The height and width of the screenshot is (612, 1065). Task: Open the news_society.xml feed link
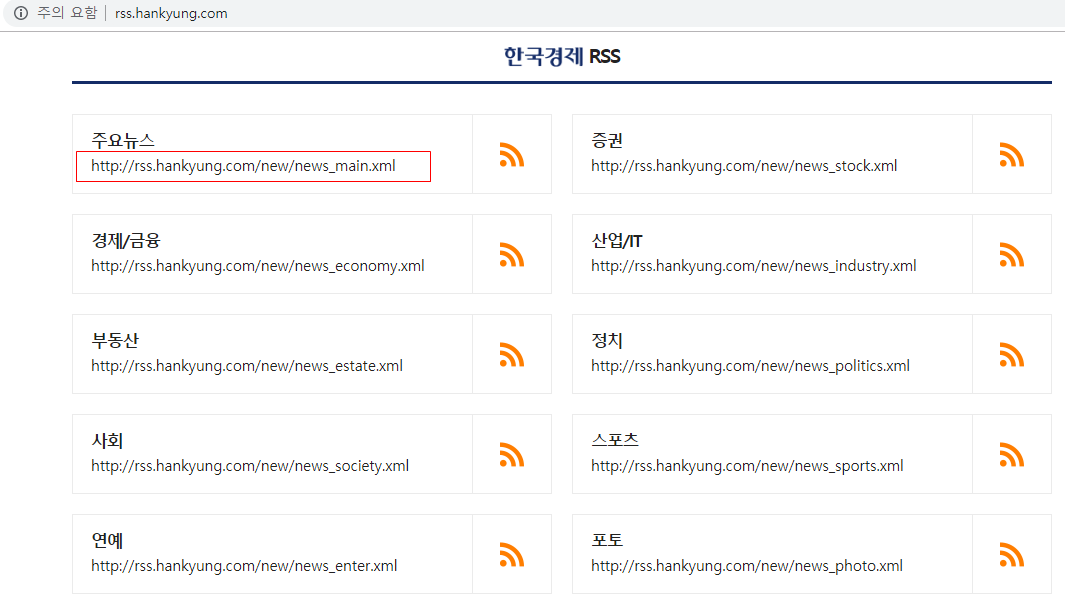(250, 465)
